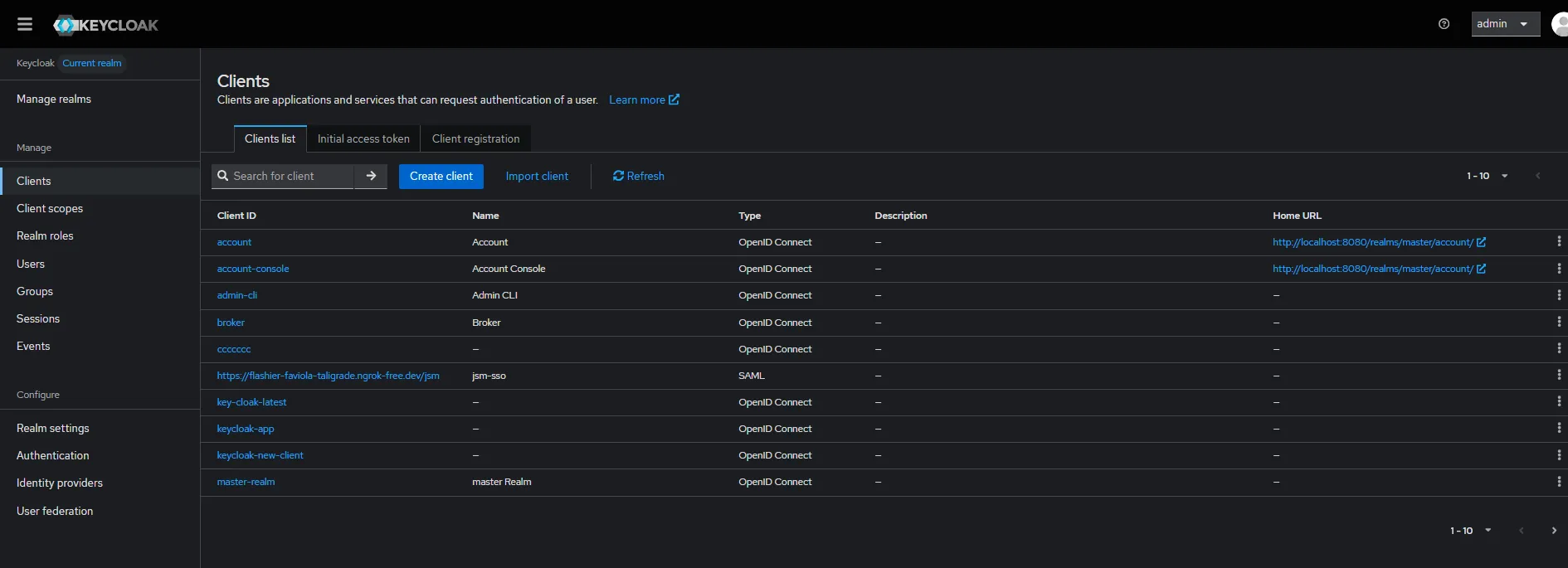Open kebab menu for keycloak-new-client row
This screenshot has height=568, width=1568.
click(1559, 454)
